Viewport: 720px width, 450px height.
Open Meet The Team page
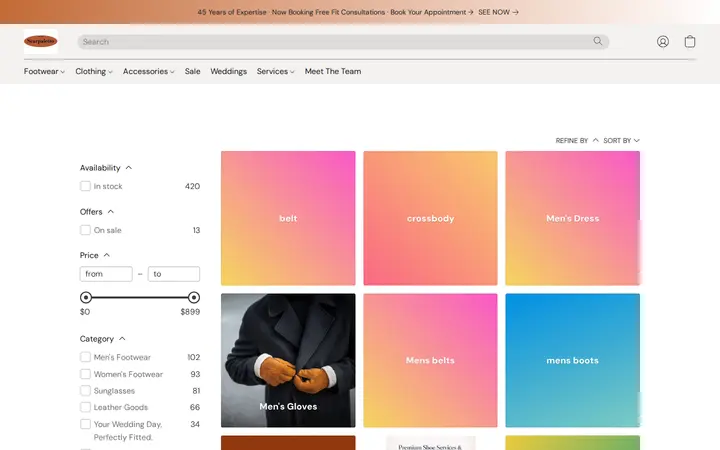(333, 71)
